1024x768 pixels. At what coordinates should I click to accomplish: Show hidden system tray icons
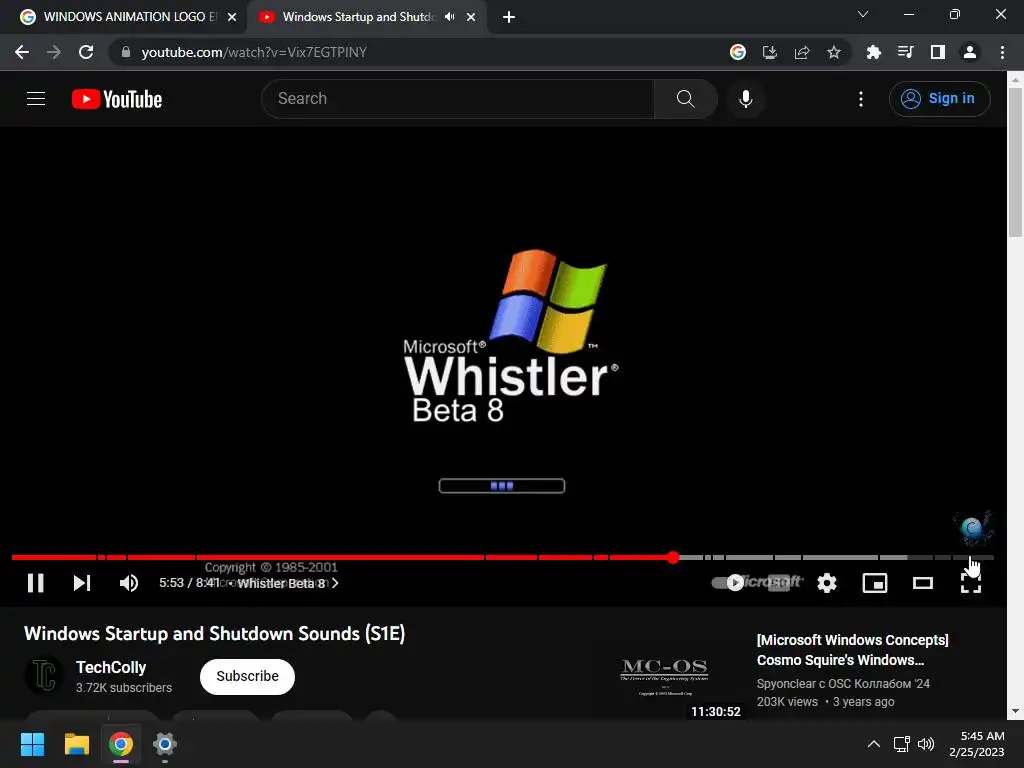pyautogui.click(x=873, y=744)
